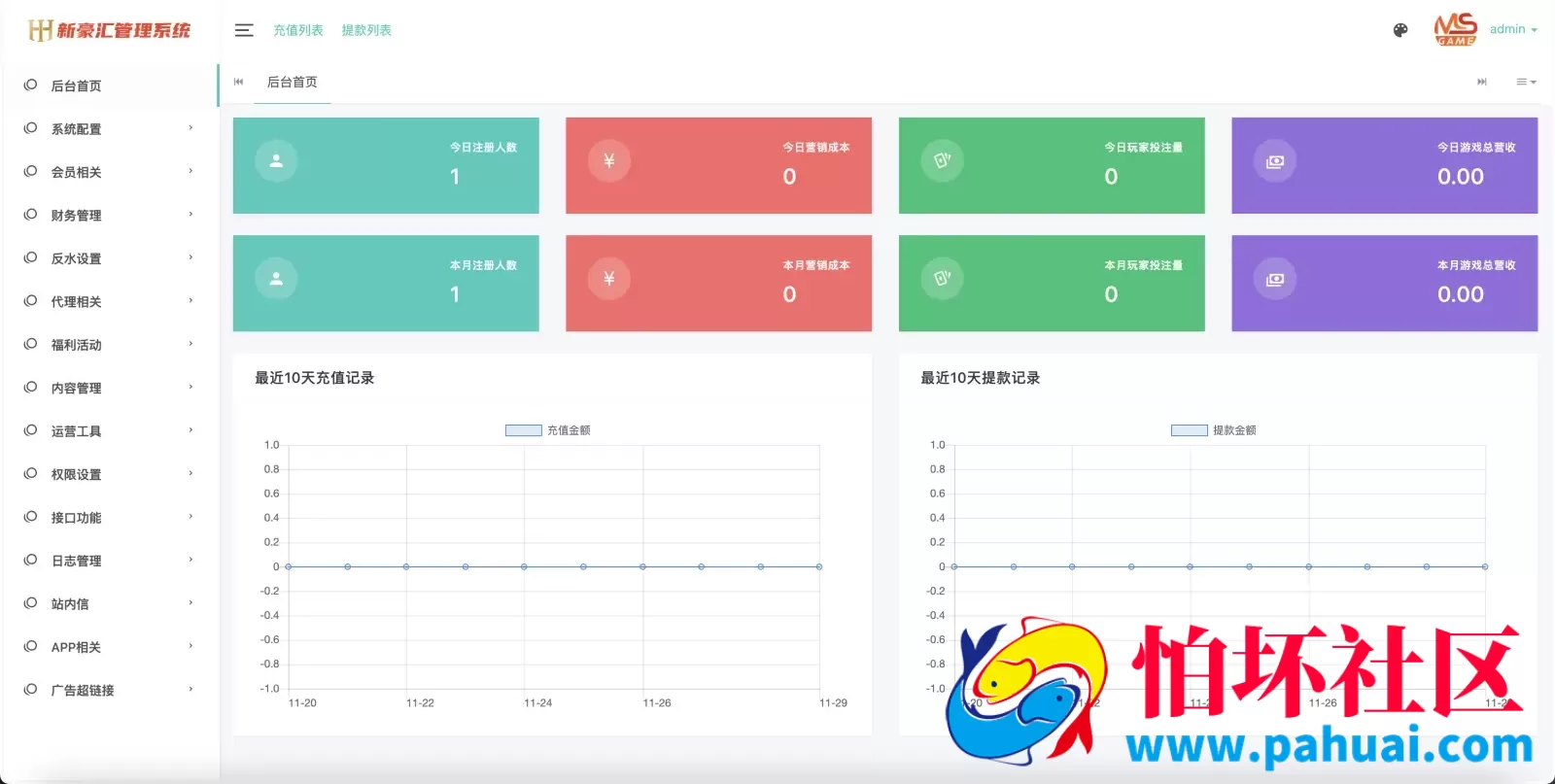Click the user icon in 本月注册人数 card
Viewport: 1555px width, 784px height.
tap(276, 279)
